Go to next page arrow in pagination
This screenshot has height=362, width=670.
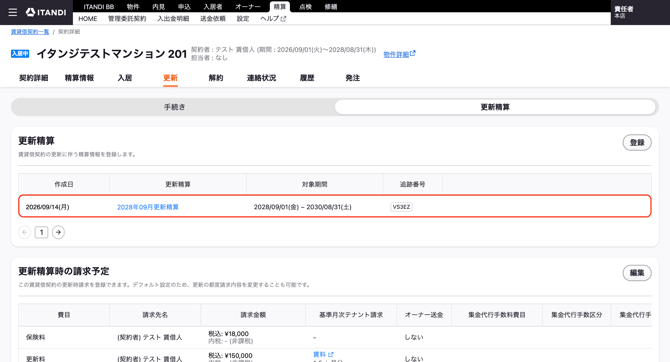58,232
